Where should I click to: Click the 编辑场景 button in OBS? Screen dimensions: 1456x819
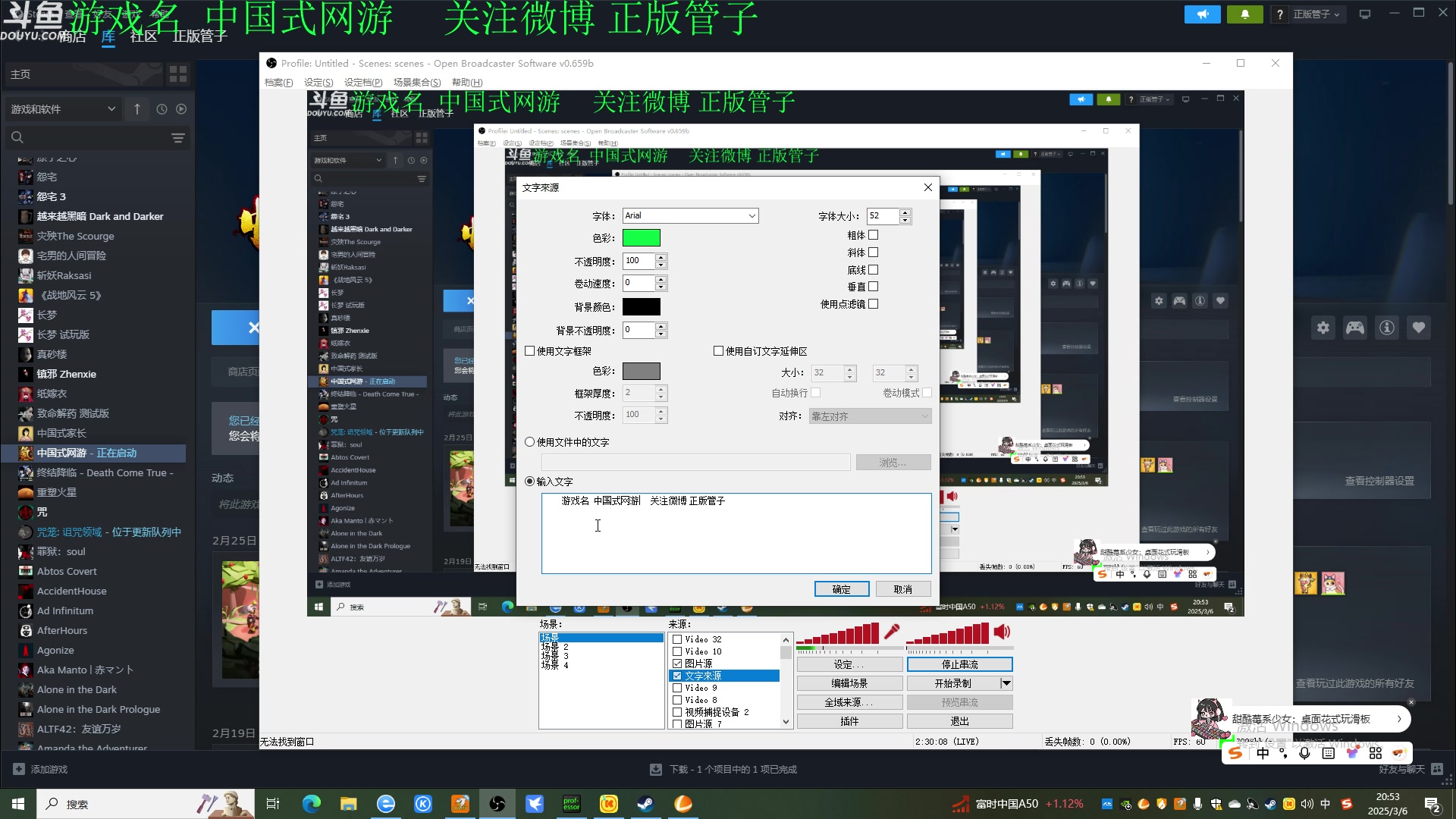(849, 683)
